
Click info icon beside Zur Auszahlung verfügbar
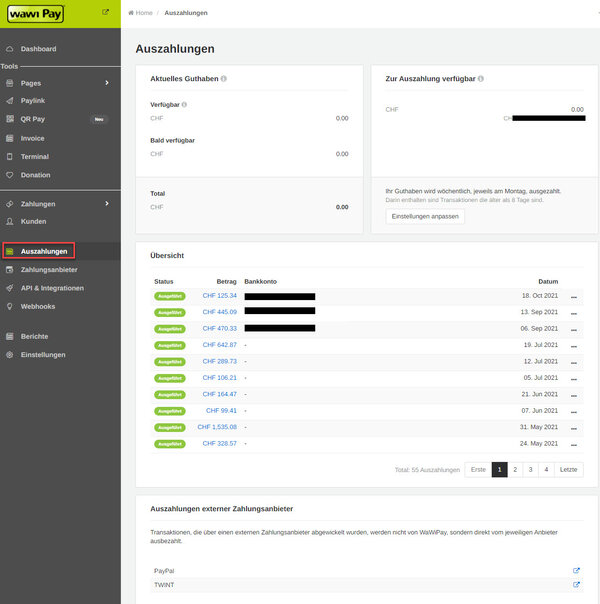481,79
